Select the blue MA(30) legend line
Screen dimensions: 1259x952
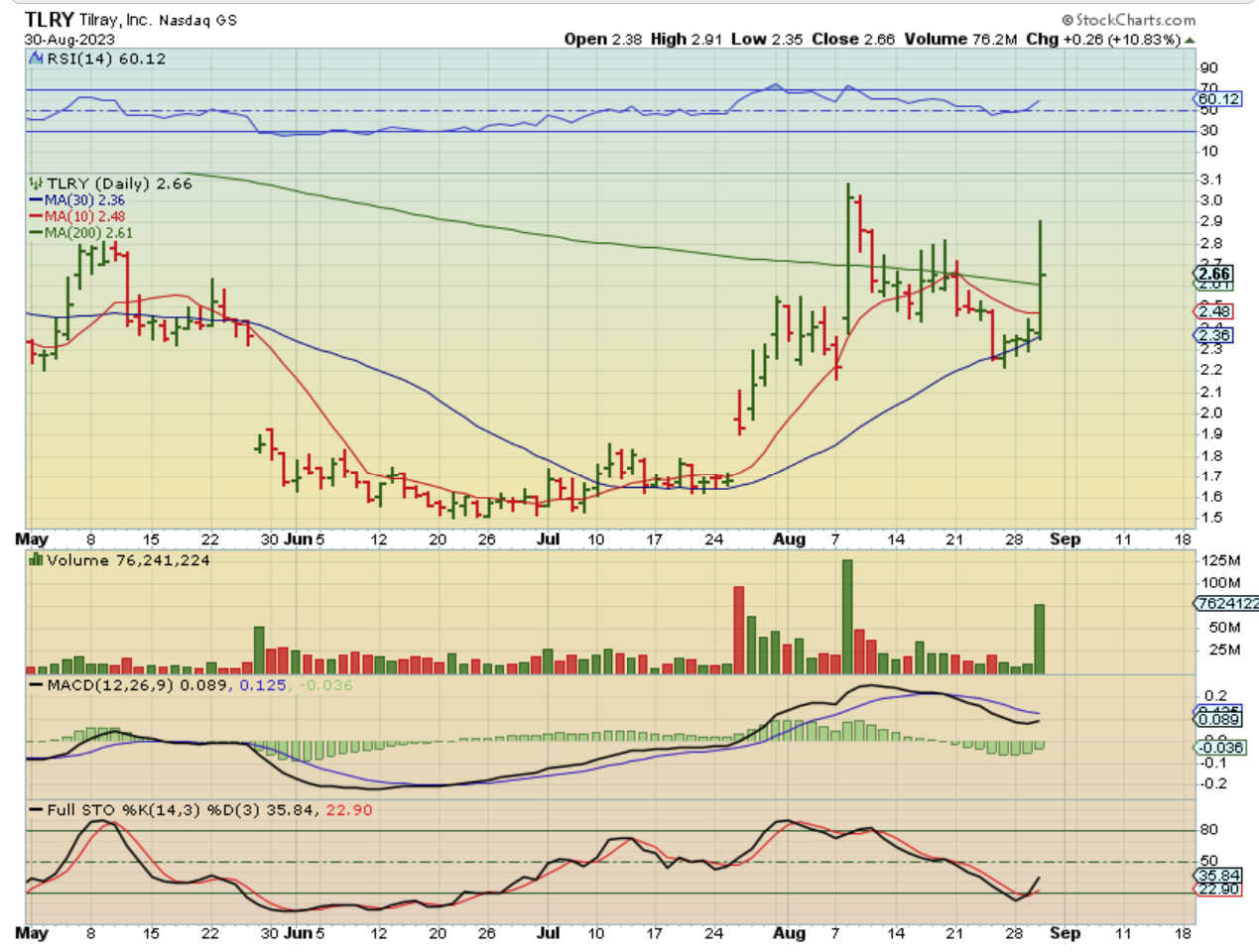36,200
